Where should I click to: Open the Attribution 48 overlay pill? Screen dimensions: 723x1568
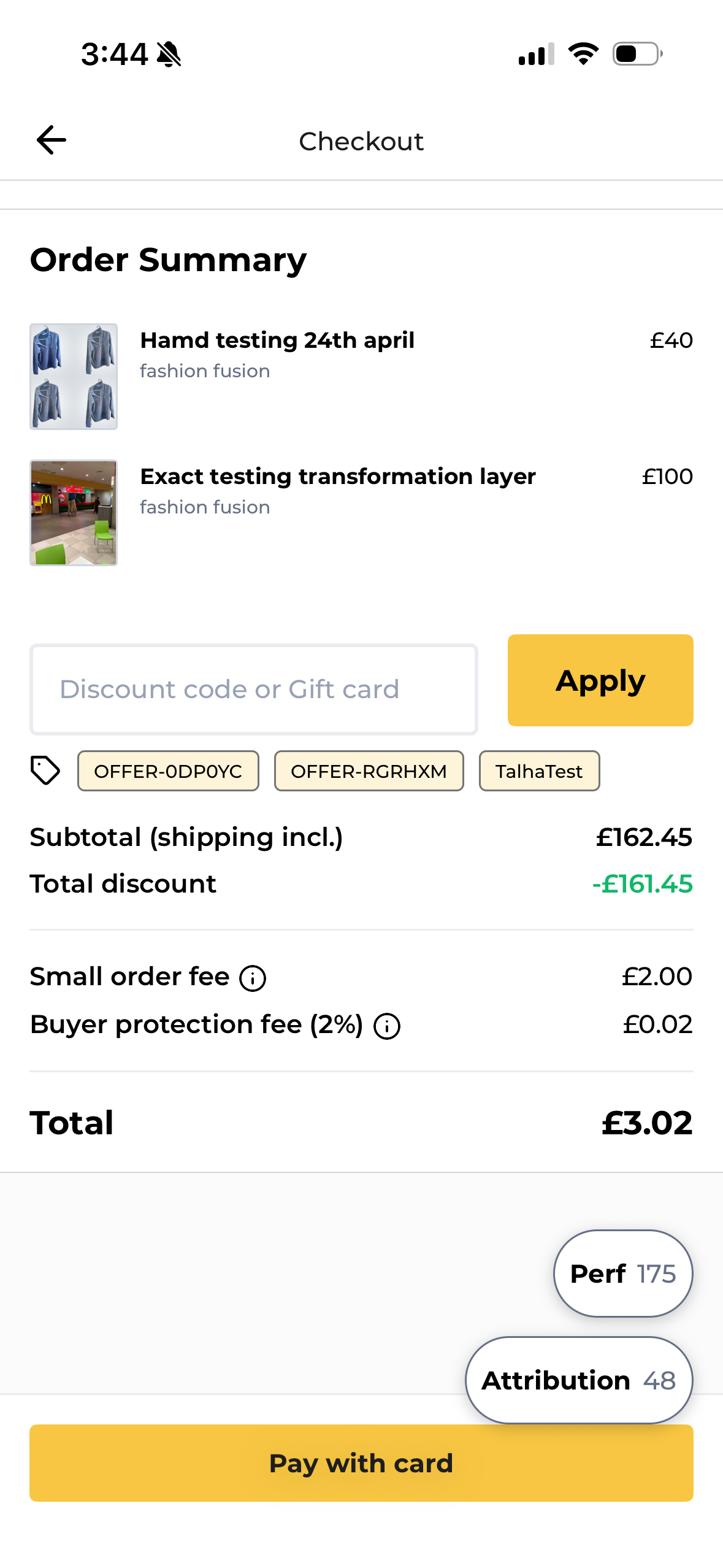(579, 1380)
